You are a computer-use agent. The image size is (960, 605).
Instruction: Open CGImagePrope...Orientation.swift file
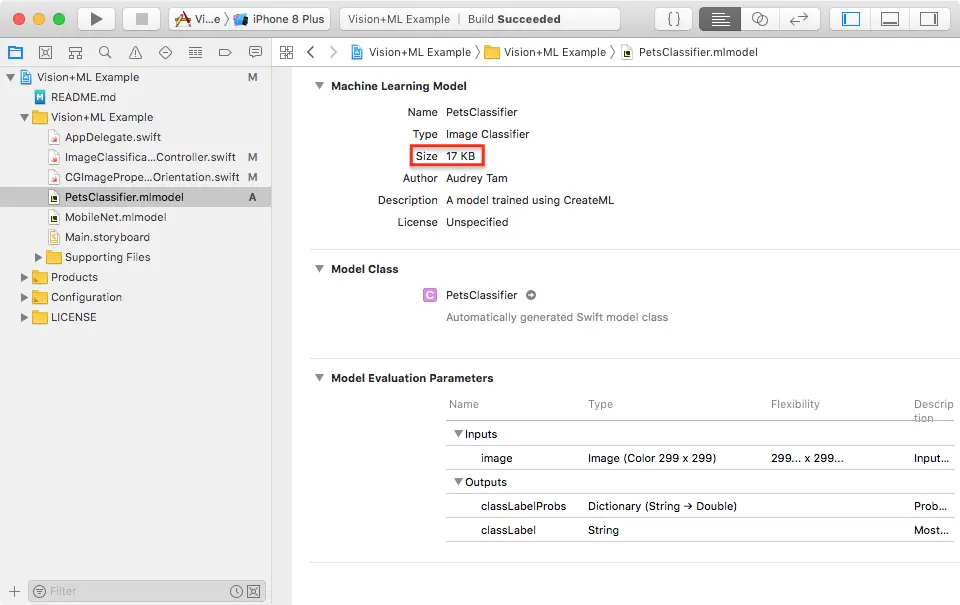click(152, 177)
